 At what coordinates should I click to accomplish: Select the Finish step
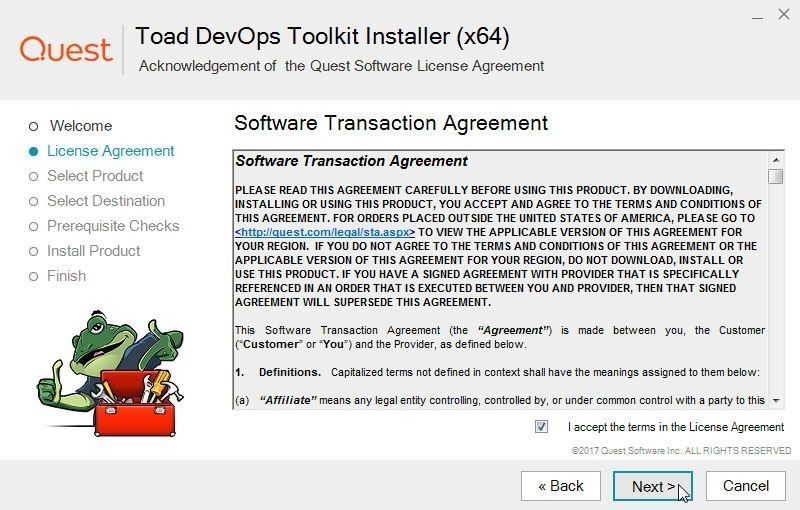(x=57, y=276)
